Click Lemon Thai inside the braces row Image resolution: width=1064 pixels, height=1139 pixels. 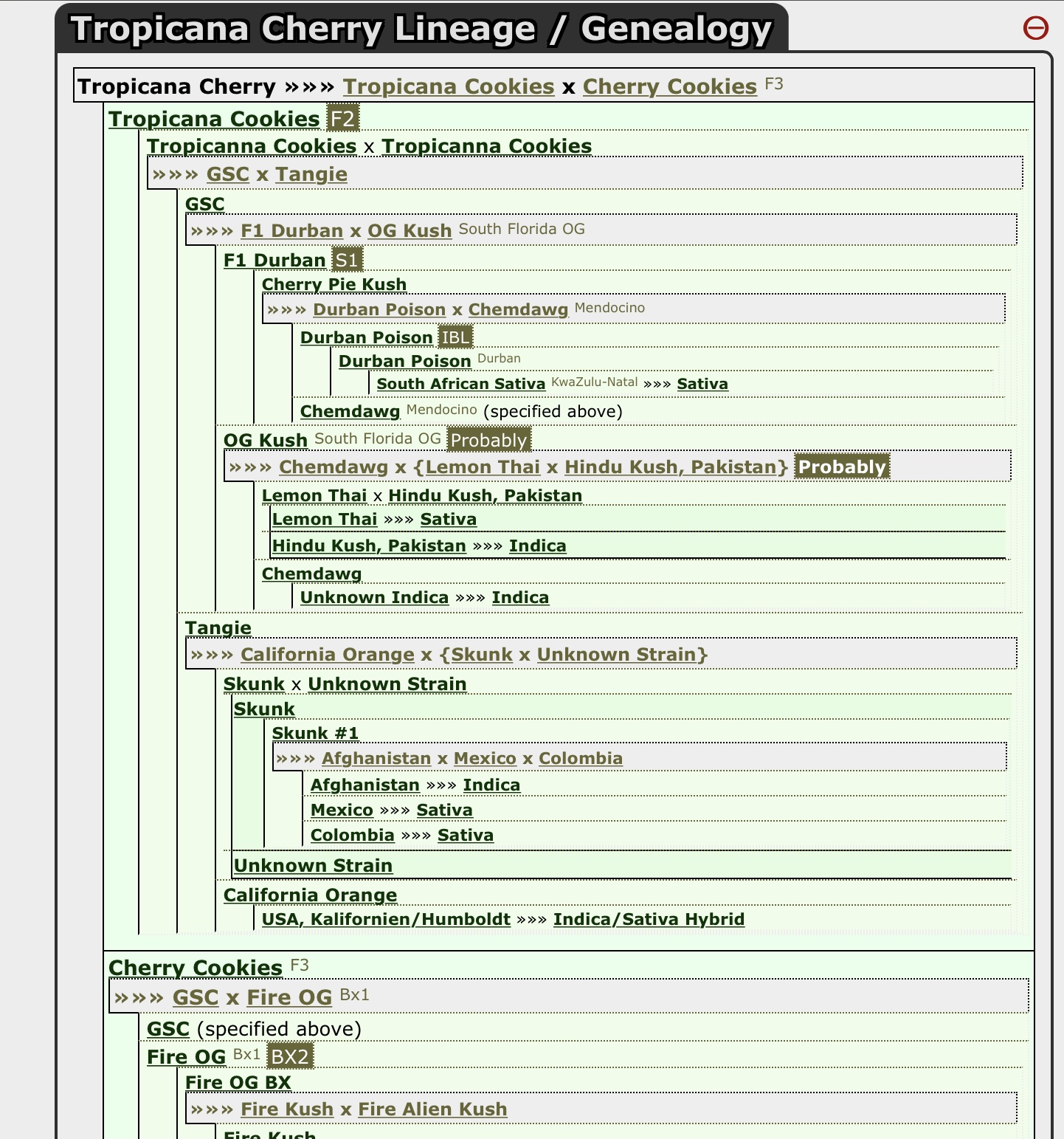click(x=483, y=467)
